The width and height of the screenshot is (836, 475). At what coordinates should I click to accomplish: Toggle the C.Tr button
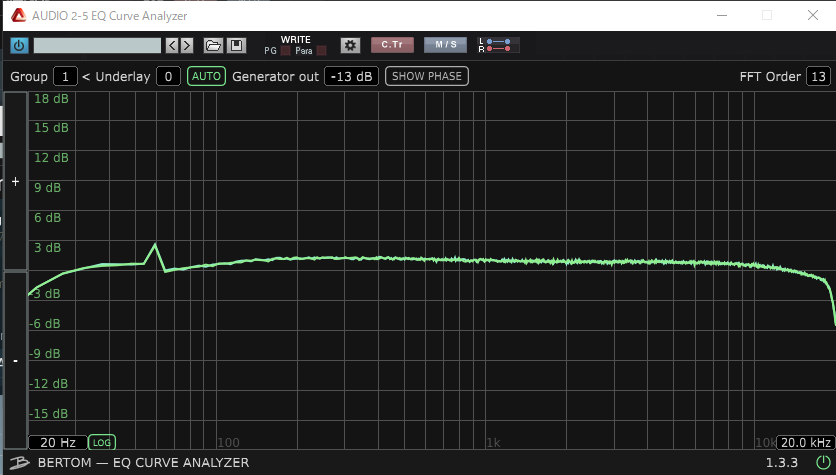(x=392, y=45)
